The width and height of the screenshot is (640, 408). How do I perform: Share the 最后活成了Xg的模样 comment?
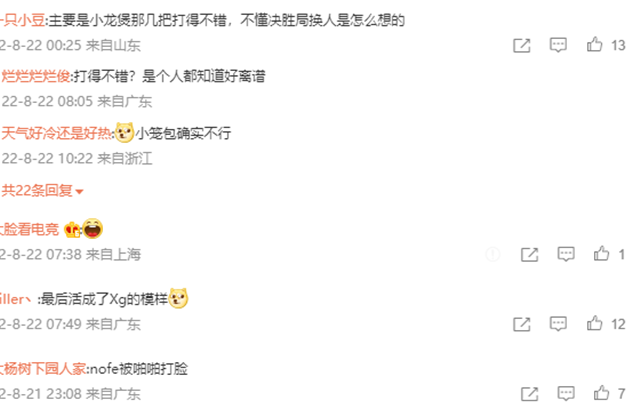522,324
